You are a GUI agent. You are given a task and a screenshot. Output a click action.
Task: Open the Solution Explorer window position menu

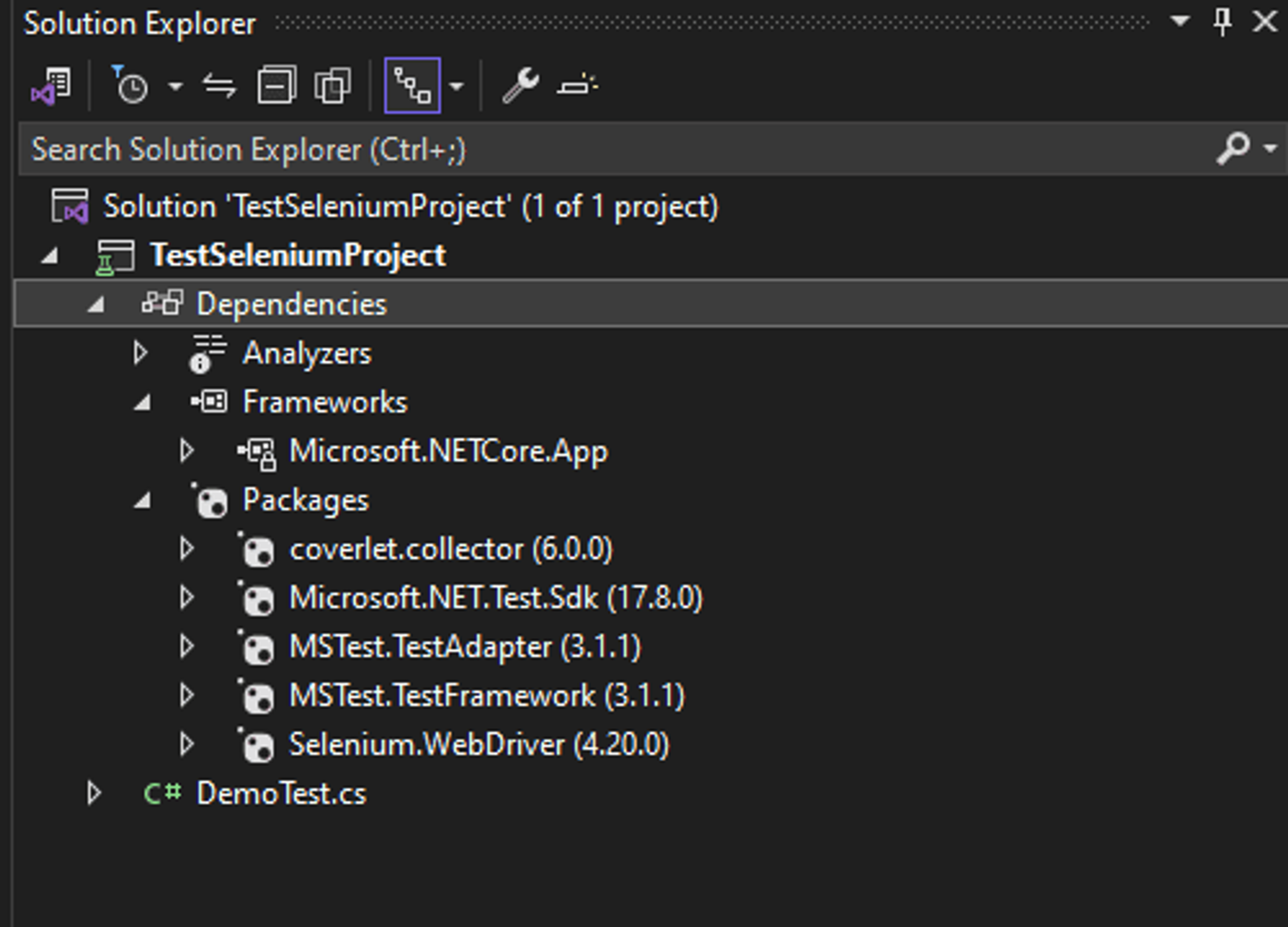pos(1180,20)
